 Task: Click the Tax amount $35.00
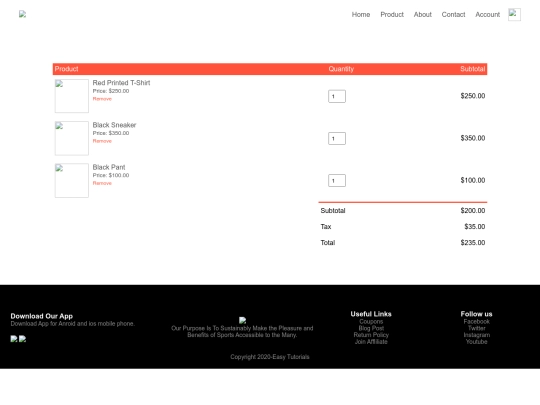click(475, 227)
